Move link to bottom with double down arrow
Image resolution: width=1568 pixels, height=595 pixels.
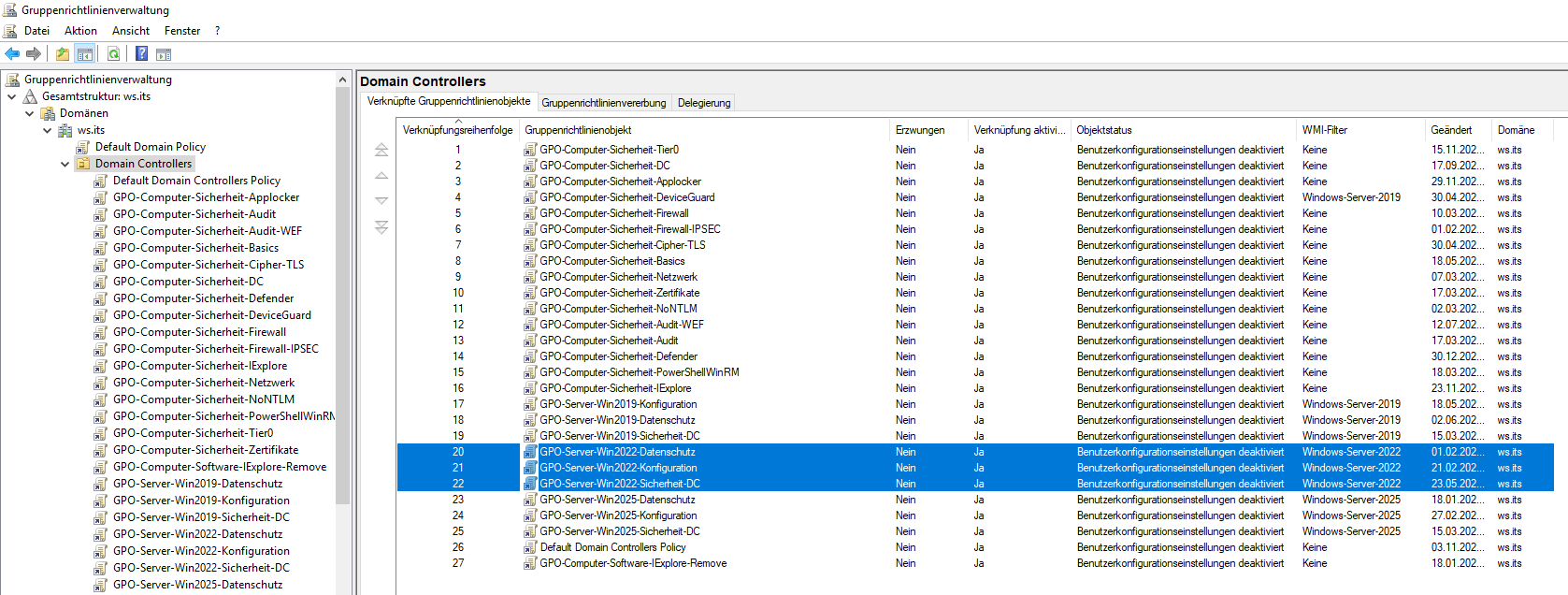point(381,227)
